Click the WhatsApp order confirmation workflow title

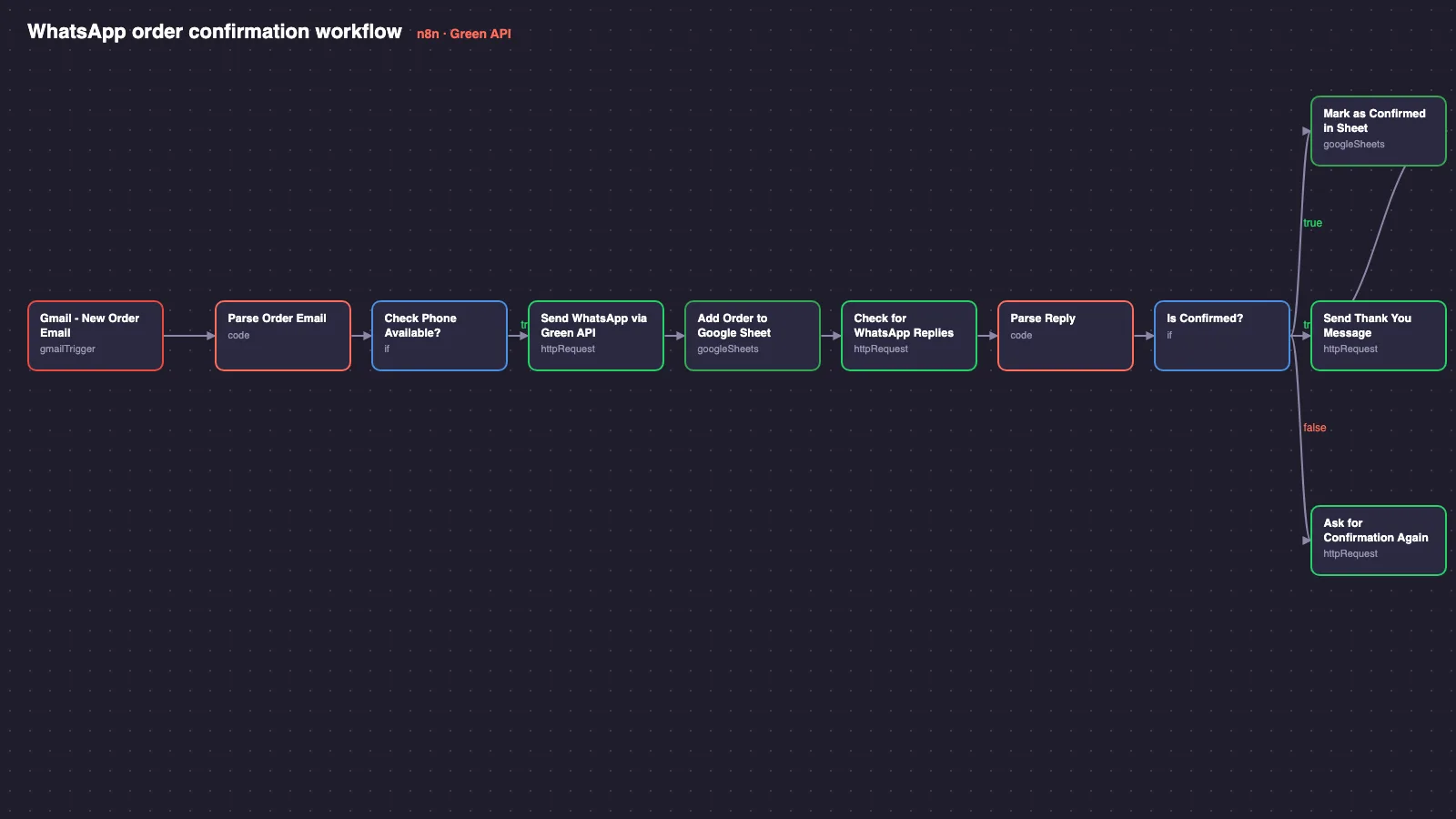[x=215, y=32]
